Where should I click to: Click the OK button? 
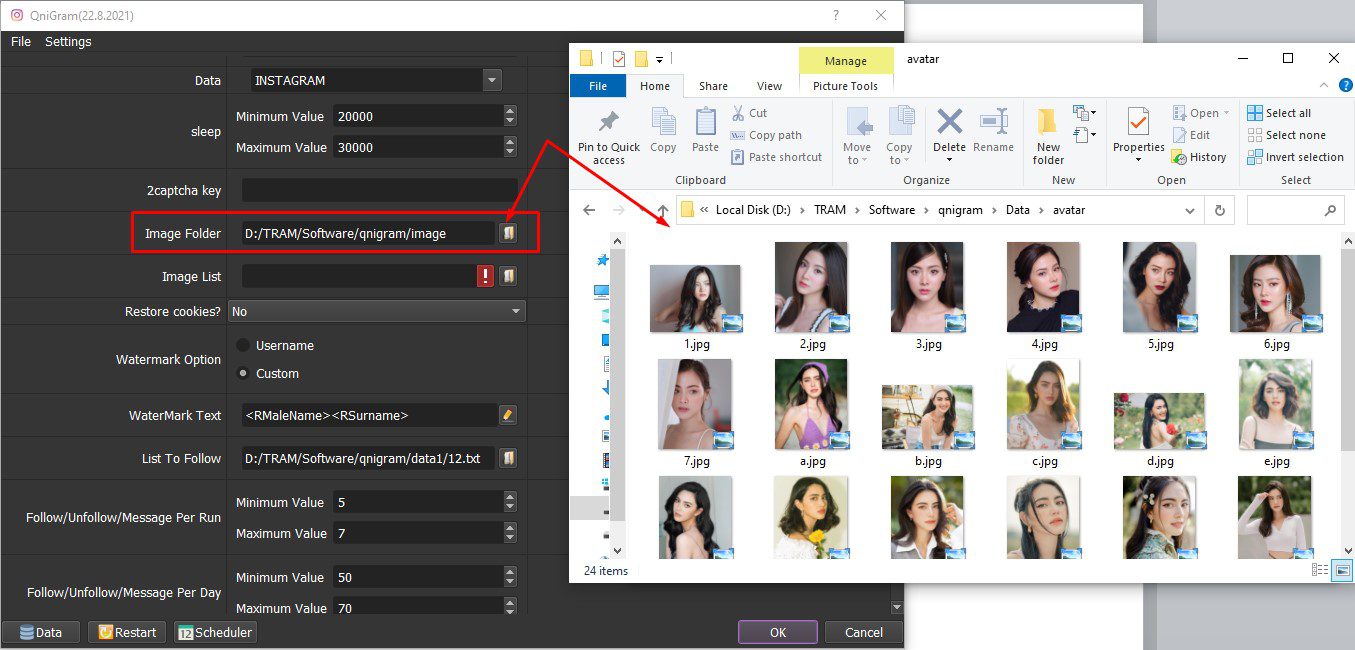click(x=778, y=632)
